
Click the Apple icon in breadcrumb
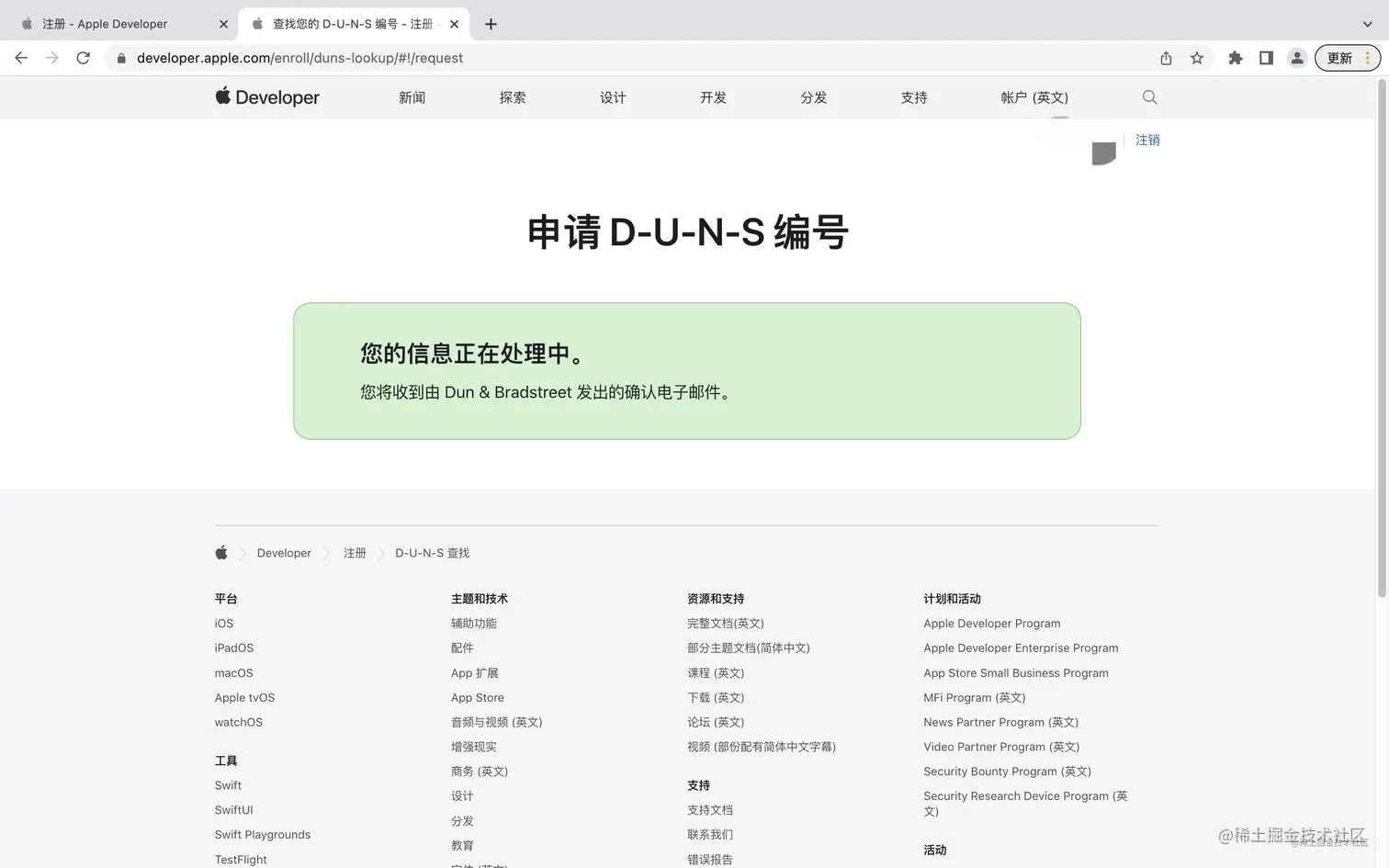221,553
